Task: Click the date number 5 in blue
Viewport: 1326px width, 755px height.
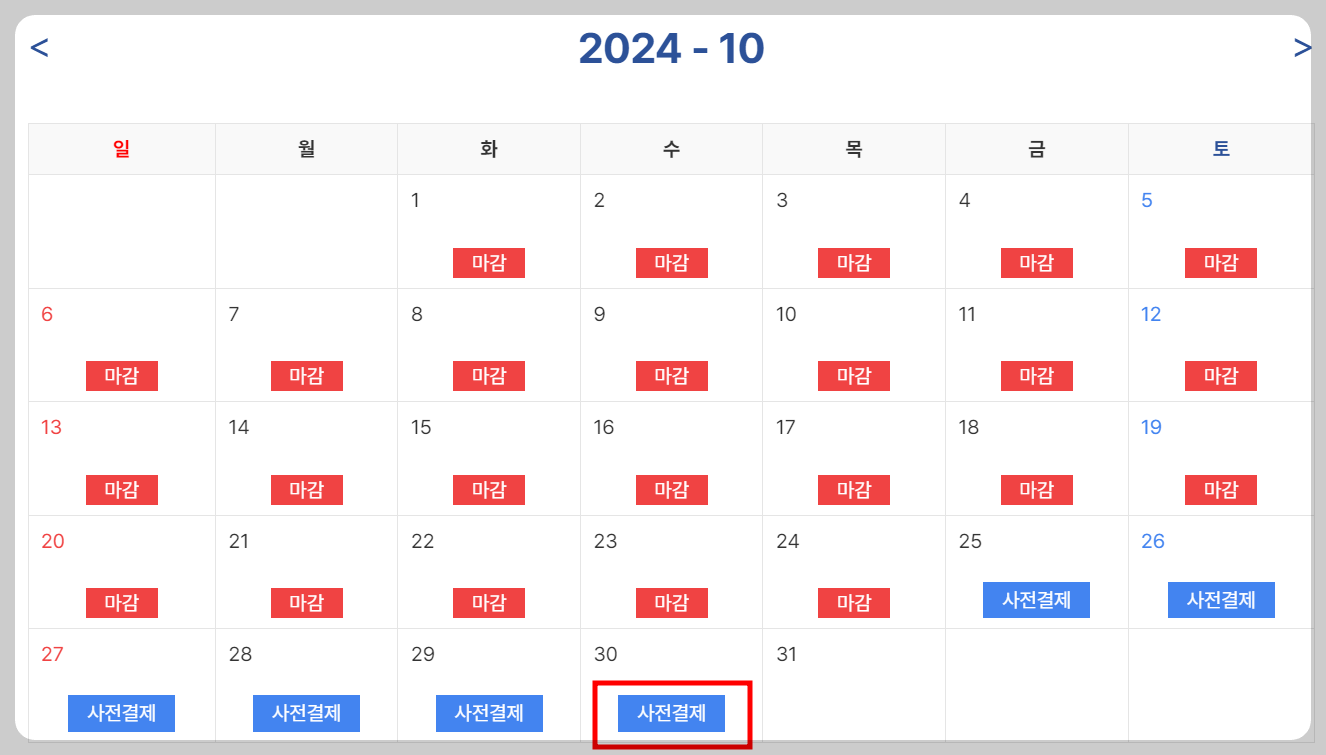Action: click(1148, 199)
